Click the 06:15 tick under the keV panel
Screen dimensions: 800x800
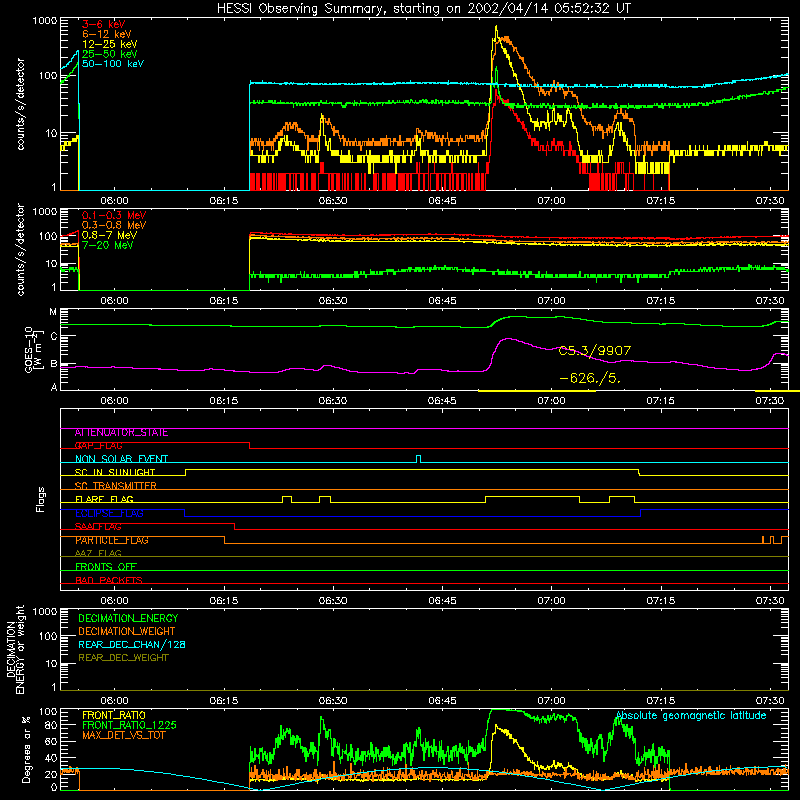(x=223, y=201)
